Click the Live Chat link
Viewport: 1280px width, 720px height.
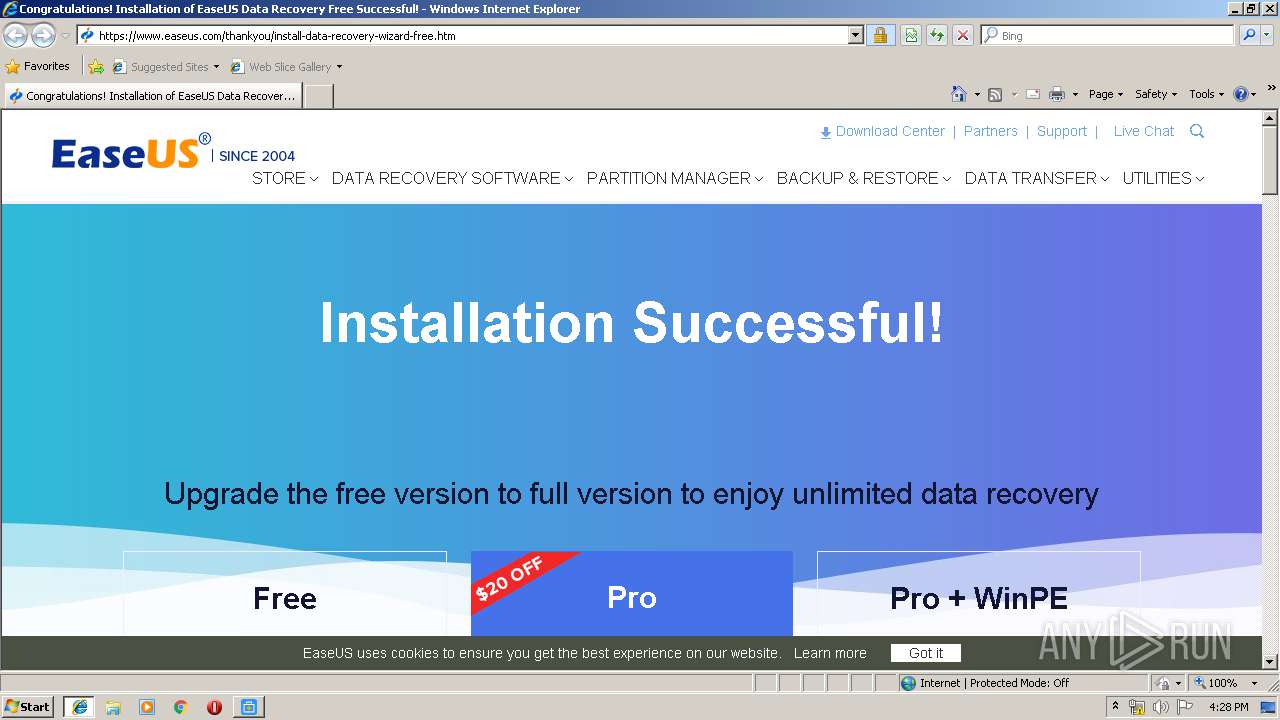1144,131
